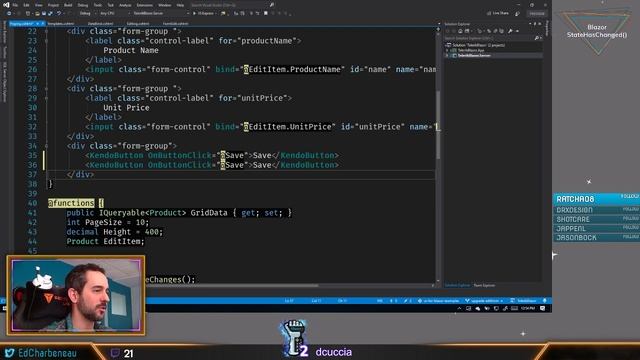Click the Navigate Backward toolbar icon

point(9,13)
